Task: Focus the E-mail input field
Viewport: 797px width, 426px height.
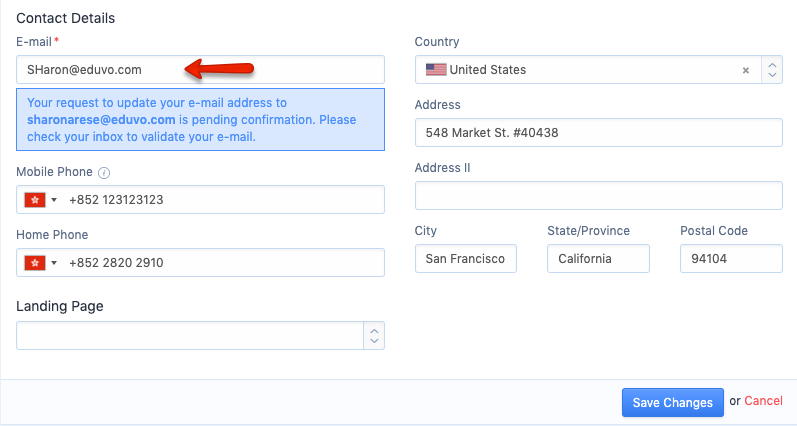Action: pyautogui.click(x=200, y=70)
